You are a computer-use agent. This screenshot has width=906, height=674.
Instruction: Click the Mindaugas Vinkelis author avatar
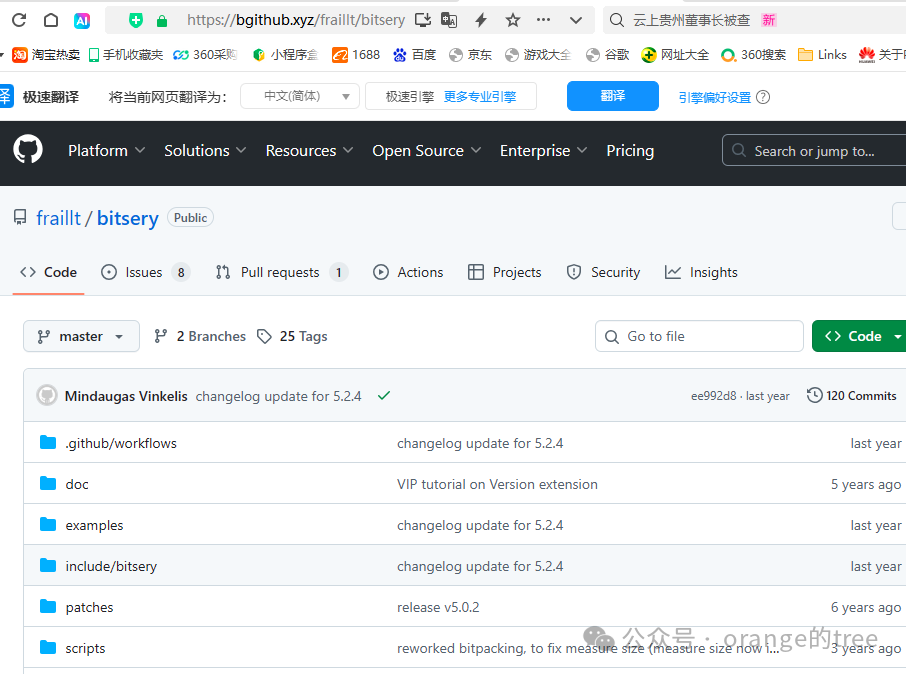click(x=47, y=395)
